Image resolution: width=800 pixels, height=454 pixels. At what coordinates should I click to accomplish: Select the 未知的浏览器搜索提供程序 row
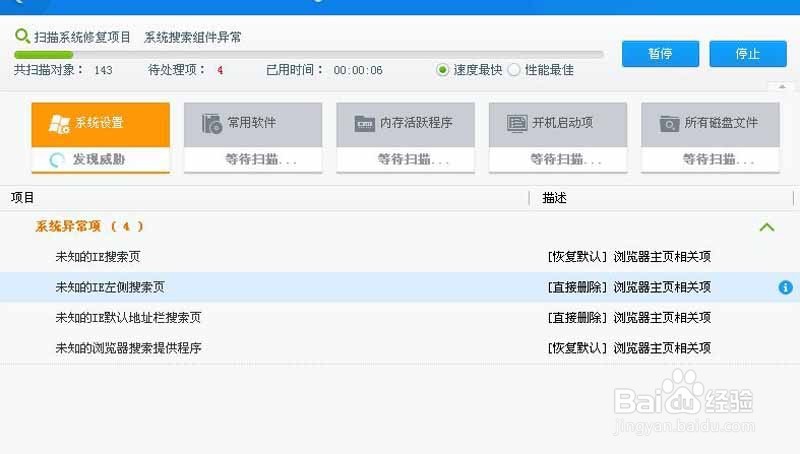(x=400, y=348)
